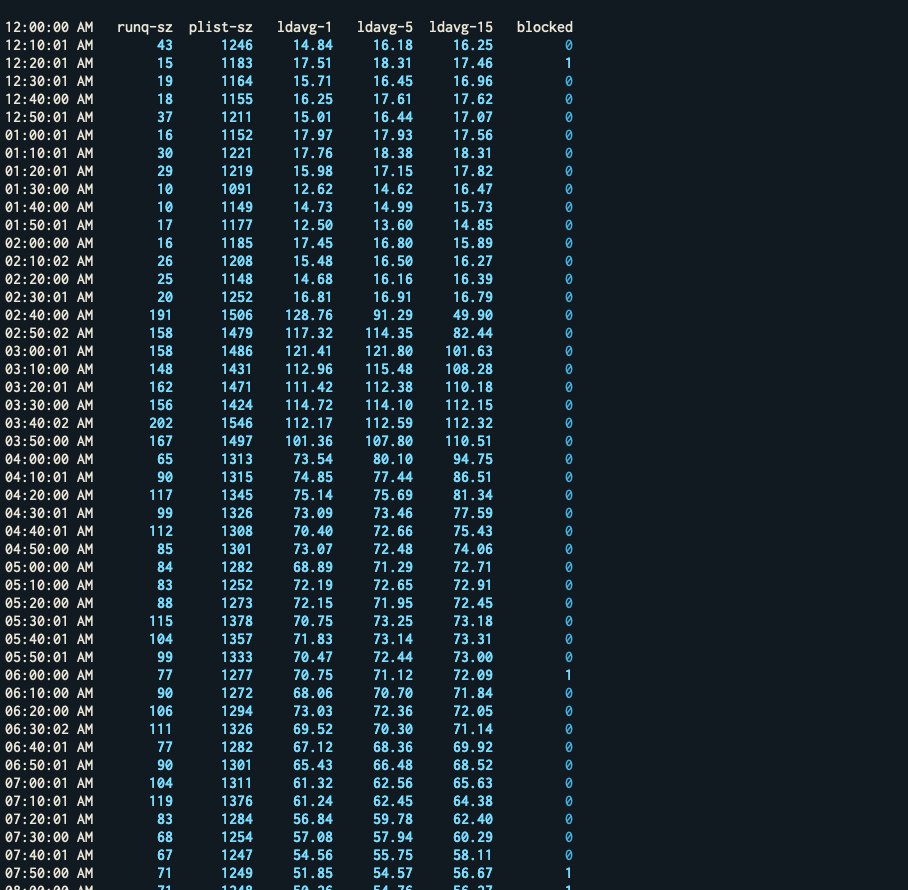Click runq-sz value 117
Image resolution: width=908 pixels, height=890 pixels.
[x=161, y=495]
